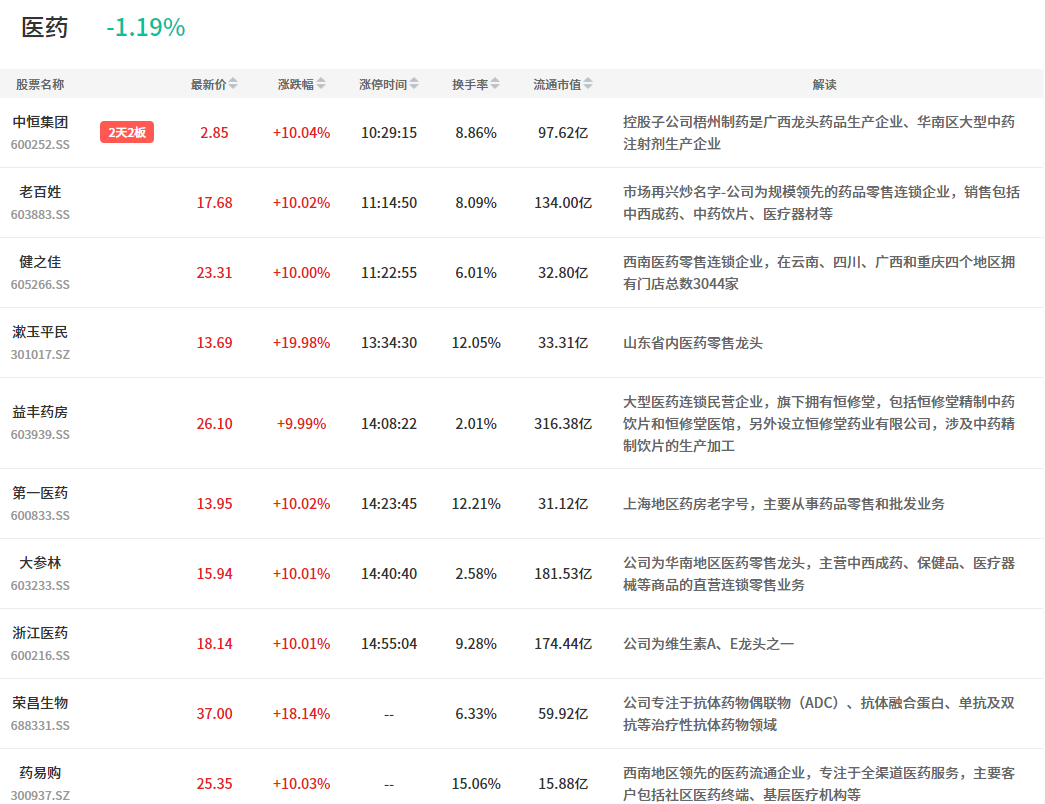Viewport: 1045px width, 804px height.
Task: Open 漱玉平民 stock name link
Action: coord(40,332)
